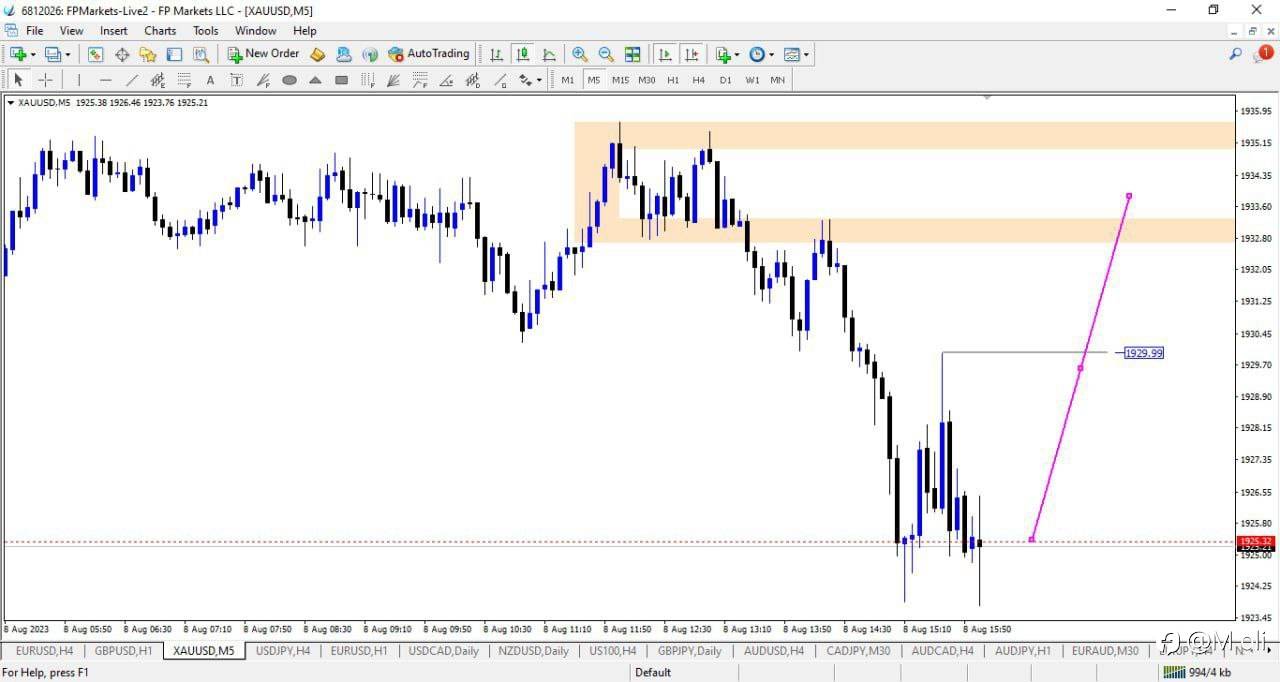The image size is (1280, 682).
Task: Select the 1929.99 price label line
Action: (1144, 353)
